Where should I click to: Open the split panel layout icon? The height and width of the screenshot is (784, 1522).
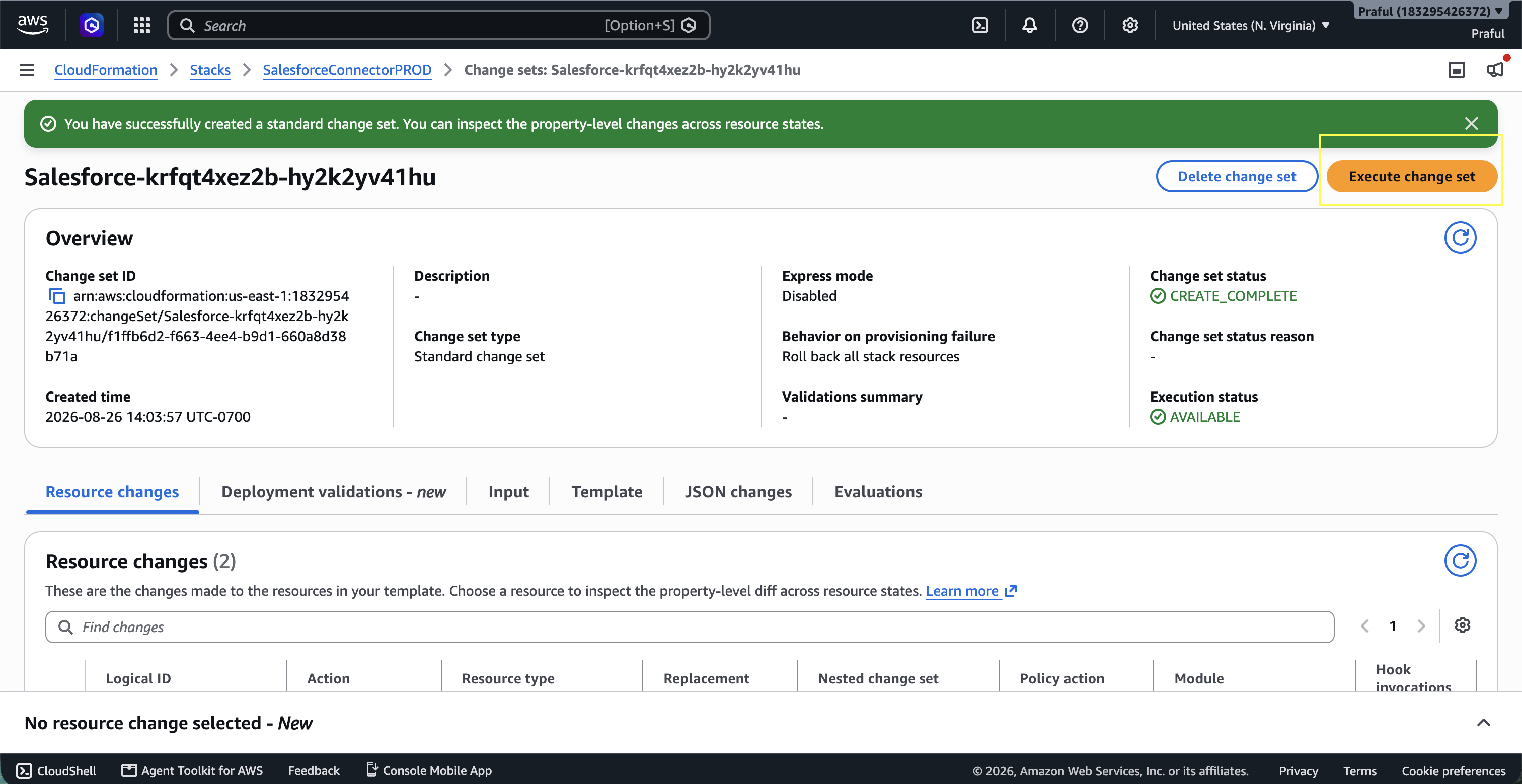[x=1457, y=70]
